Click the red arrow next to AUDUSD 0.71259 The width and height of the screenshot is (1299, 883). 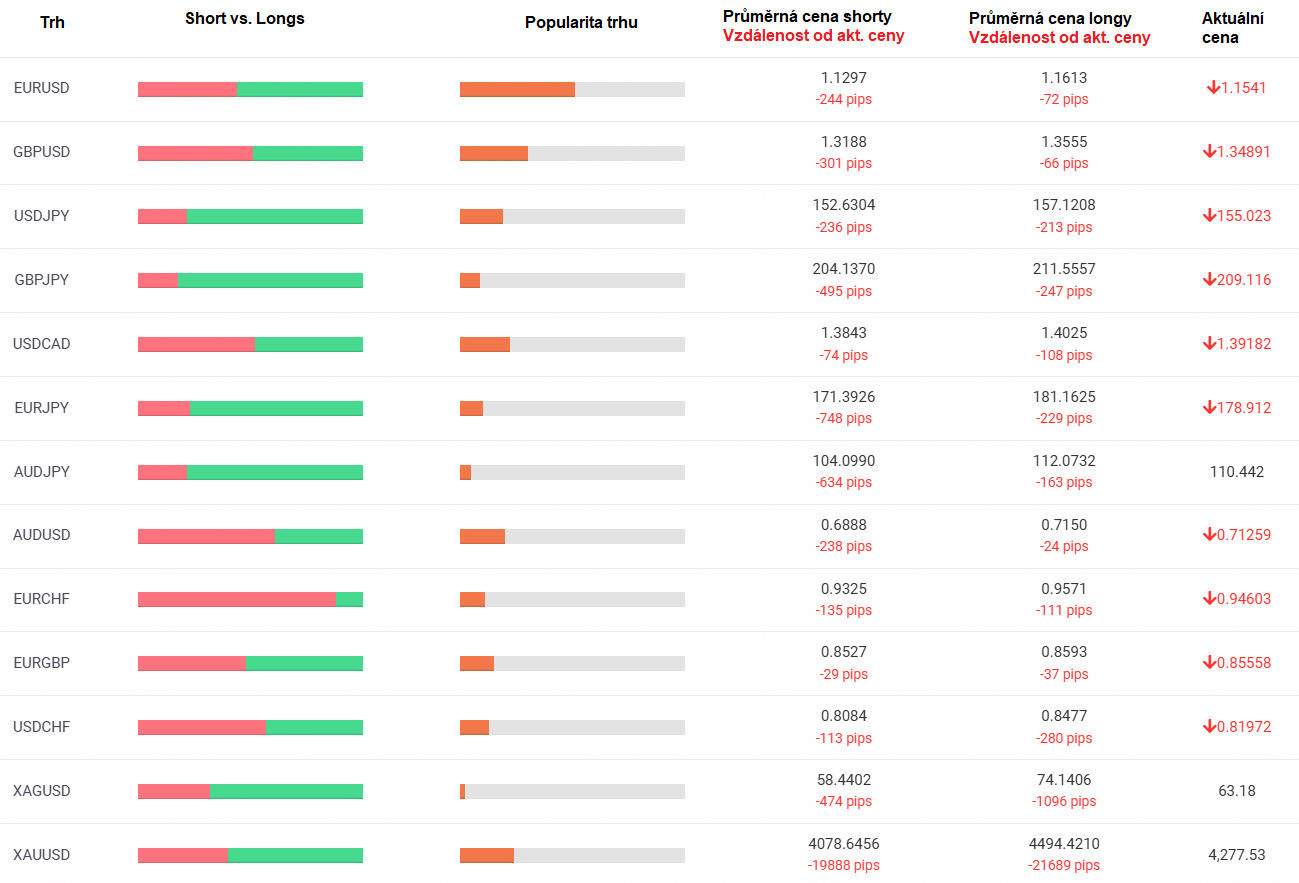(x=1209, y=535)
